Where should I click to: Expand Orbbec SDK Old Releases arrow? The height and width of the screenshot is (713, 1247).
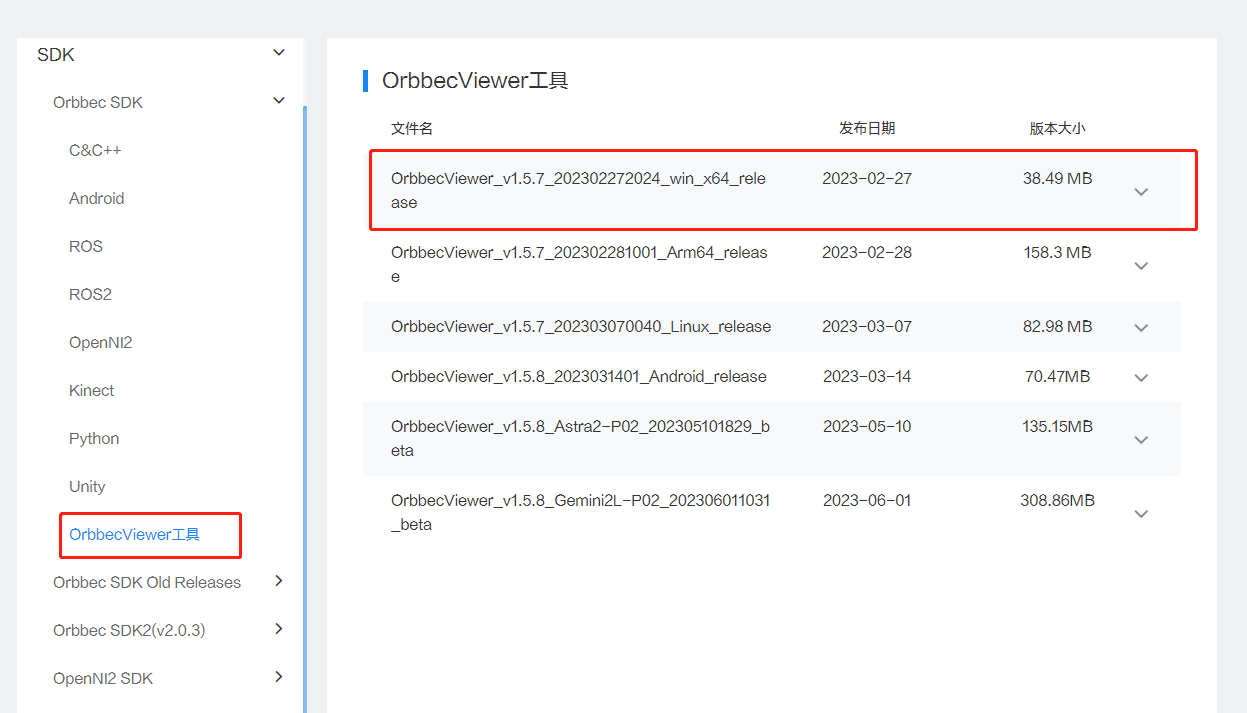click(x=279, y=581)
